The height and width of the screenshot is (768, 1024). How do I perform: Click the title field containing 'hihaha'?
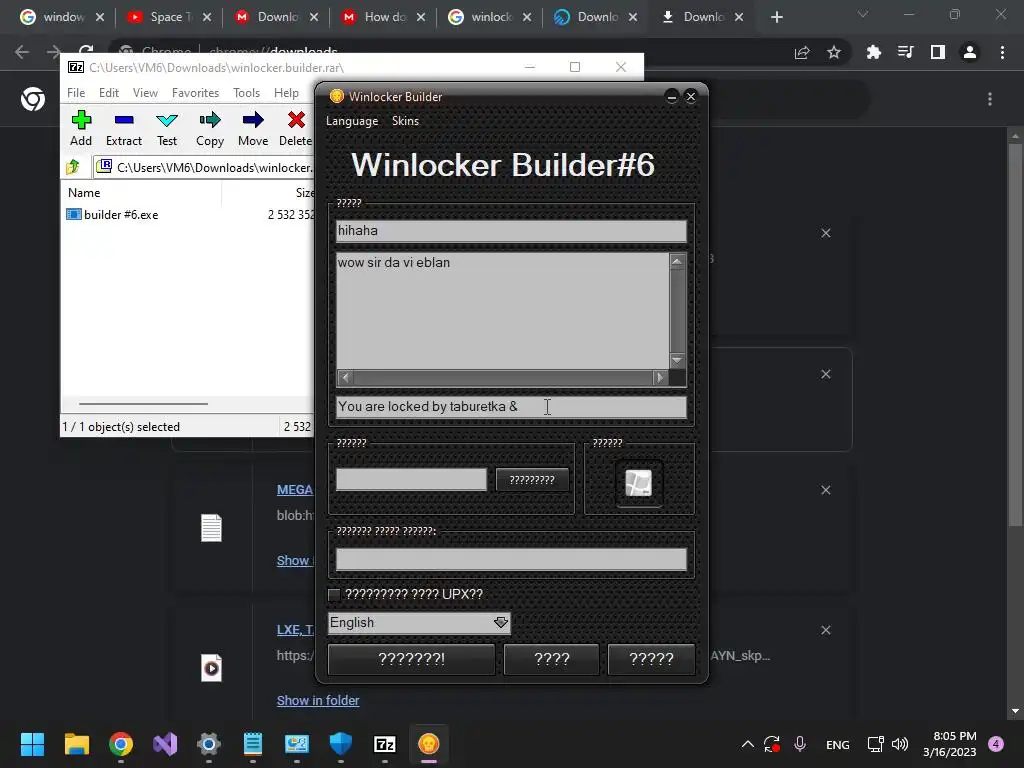511,231
